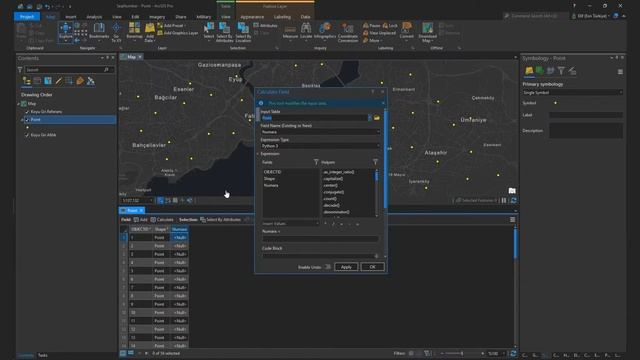Toggle the Enable Undo switch
640x360 pixels.
[327, 267]
